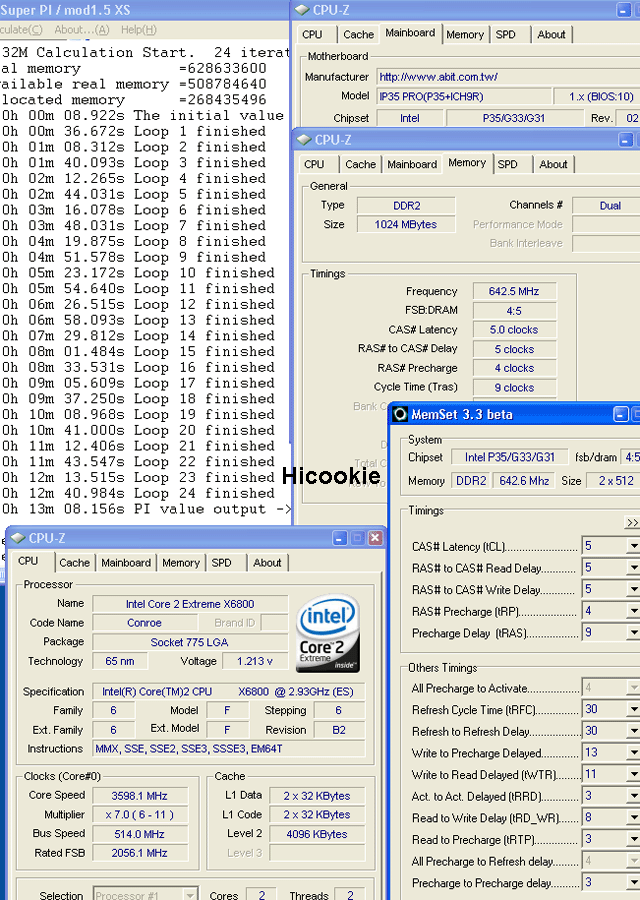This screenshot has height=900, width=640.
Task: Open the Refresh Cycle Time (tRFC) dropdown
Action: 633,709
